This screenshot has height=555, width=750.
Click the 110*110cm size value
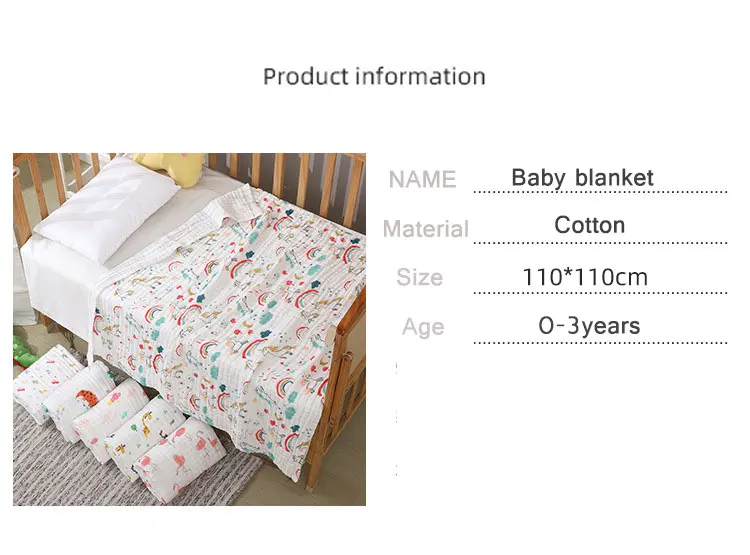click(x=585, y=277)
